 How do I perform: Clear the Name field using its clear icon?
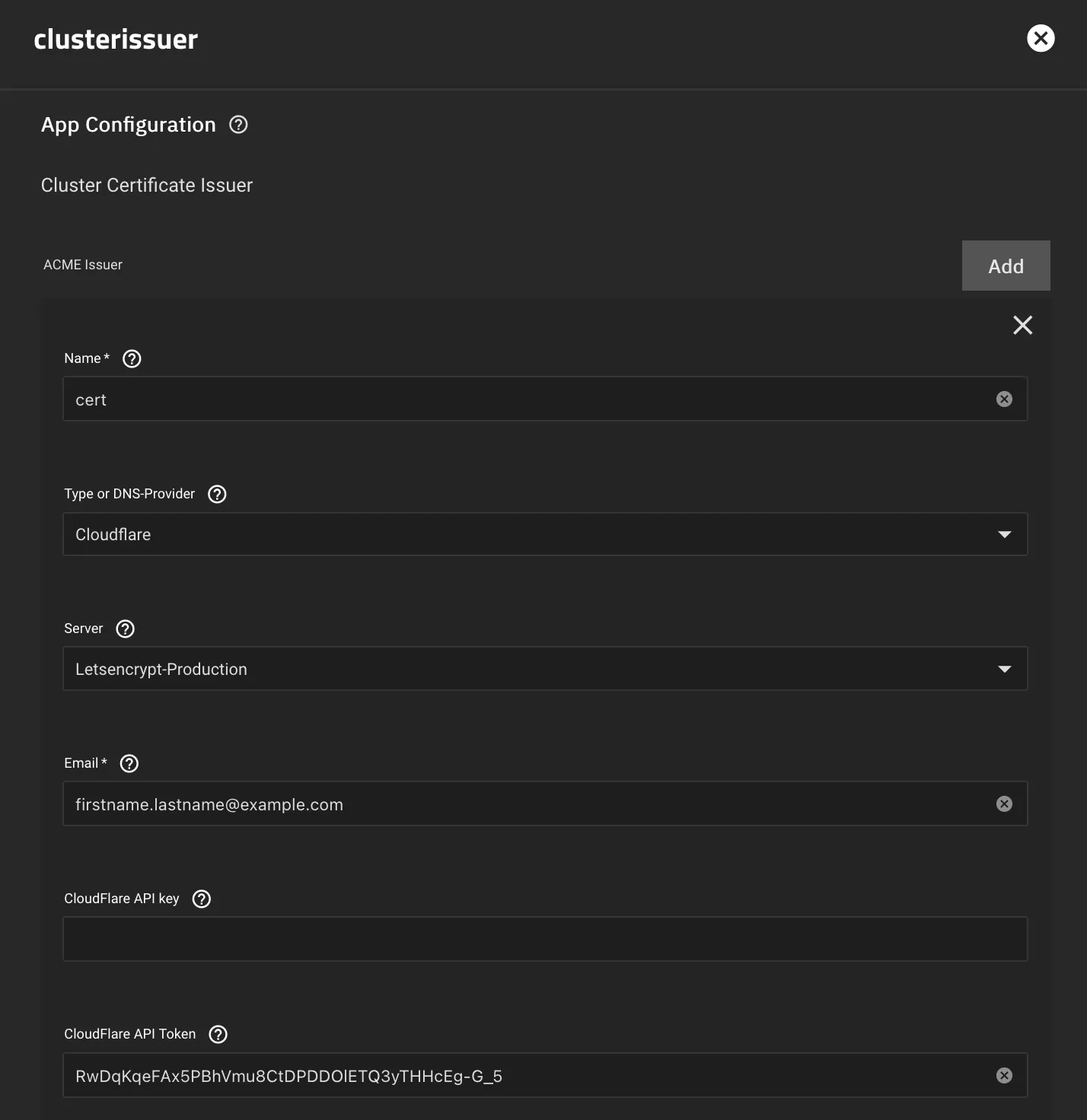coord(1004,399)
